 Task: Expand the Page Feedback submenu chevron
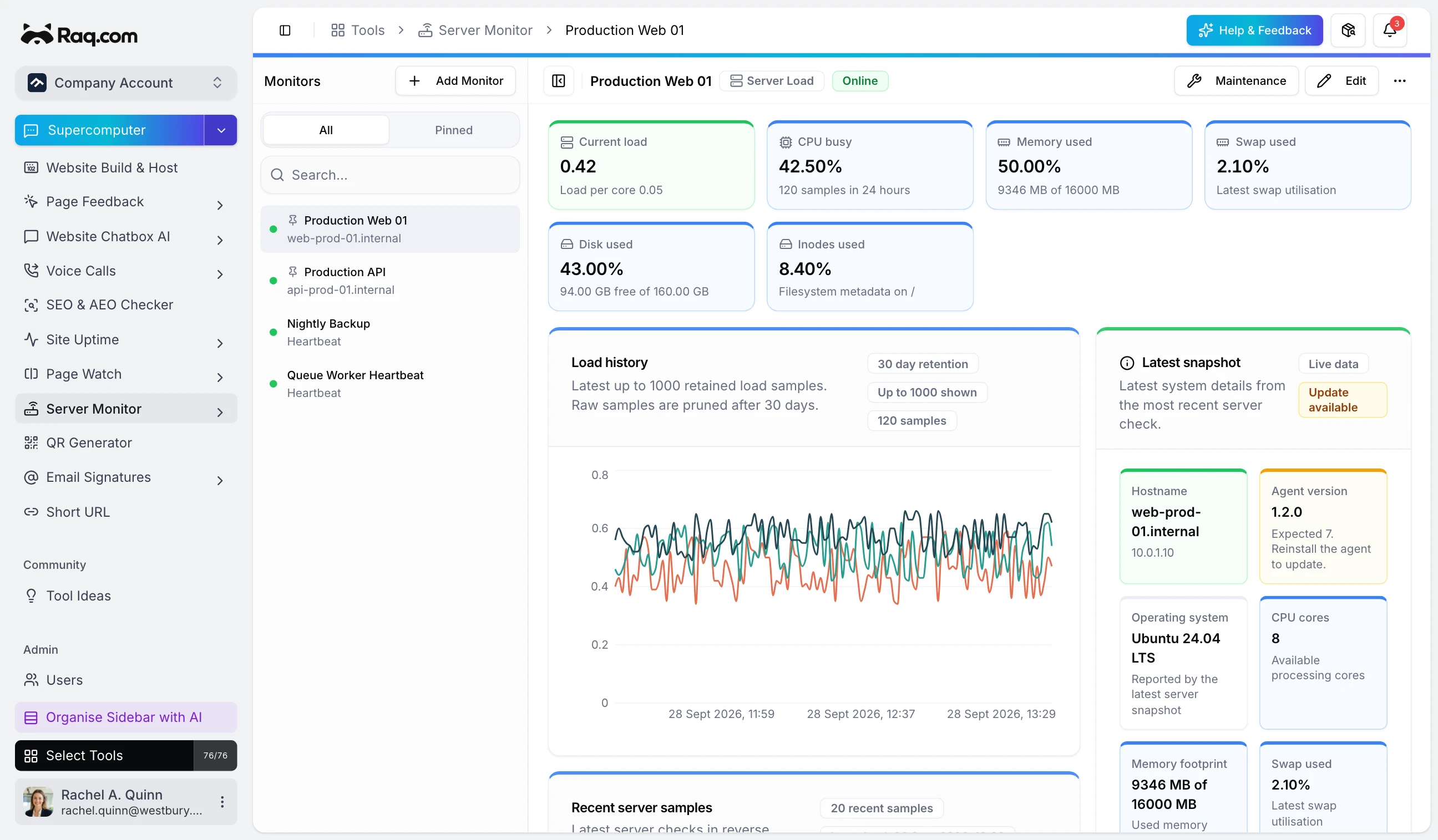click(x=220, y=205)
